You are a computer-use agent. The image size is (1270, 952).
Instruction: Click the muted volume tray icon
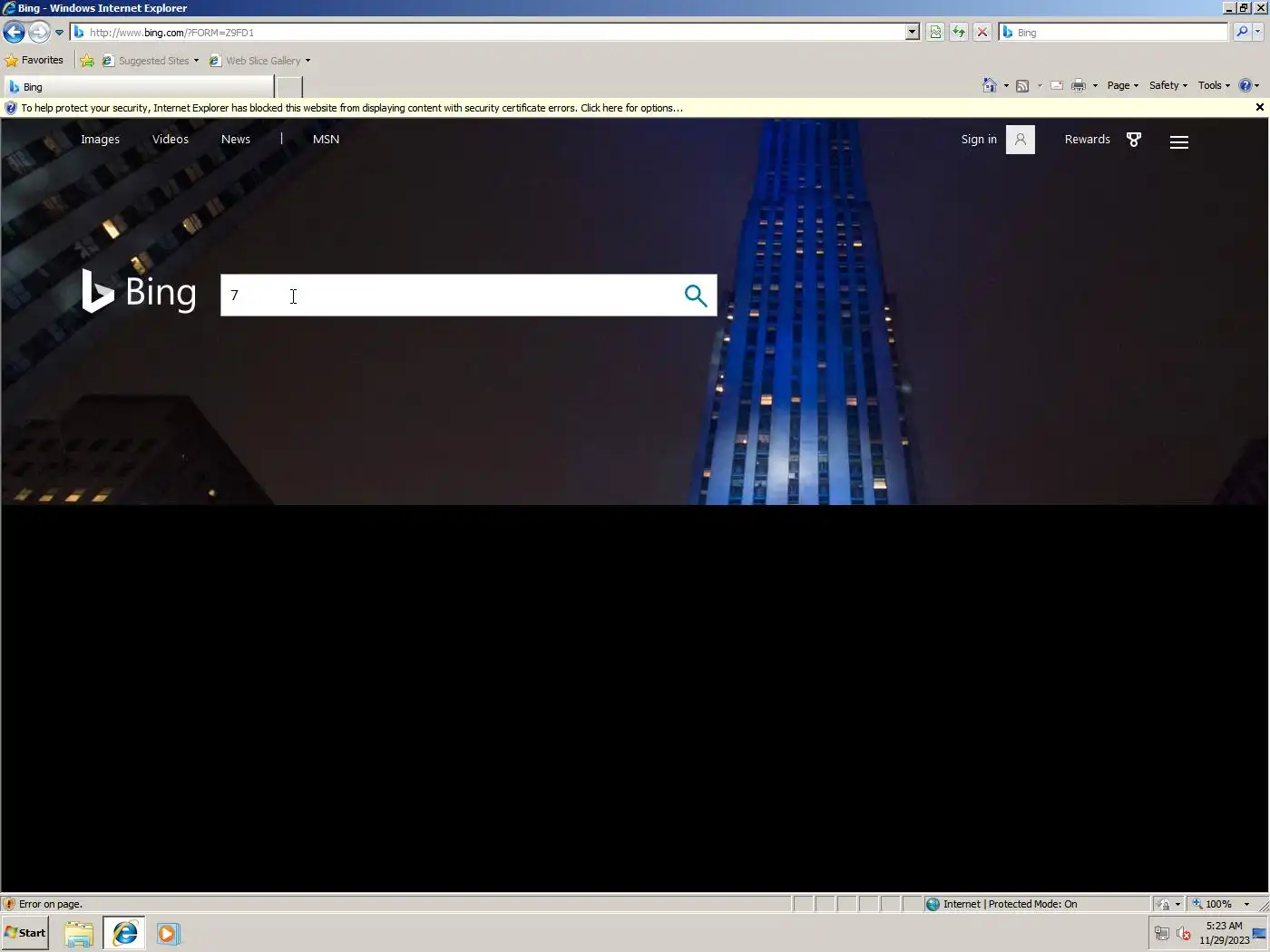pyautogui.click(x=1184, y=933)
